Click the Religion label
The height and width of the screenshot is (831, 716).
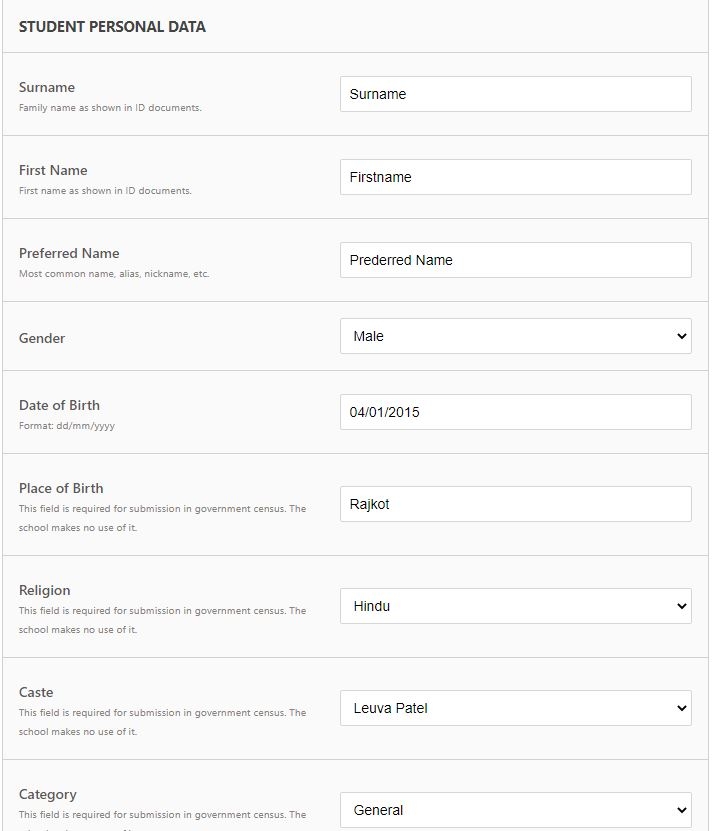[45, 590]
